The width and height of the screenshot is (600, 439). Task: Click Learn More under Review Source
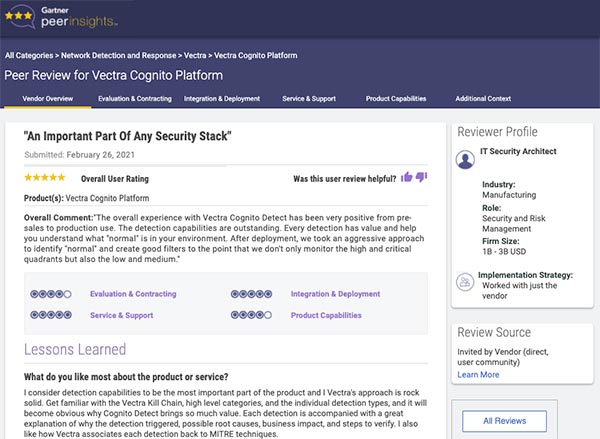click(478, 375)
